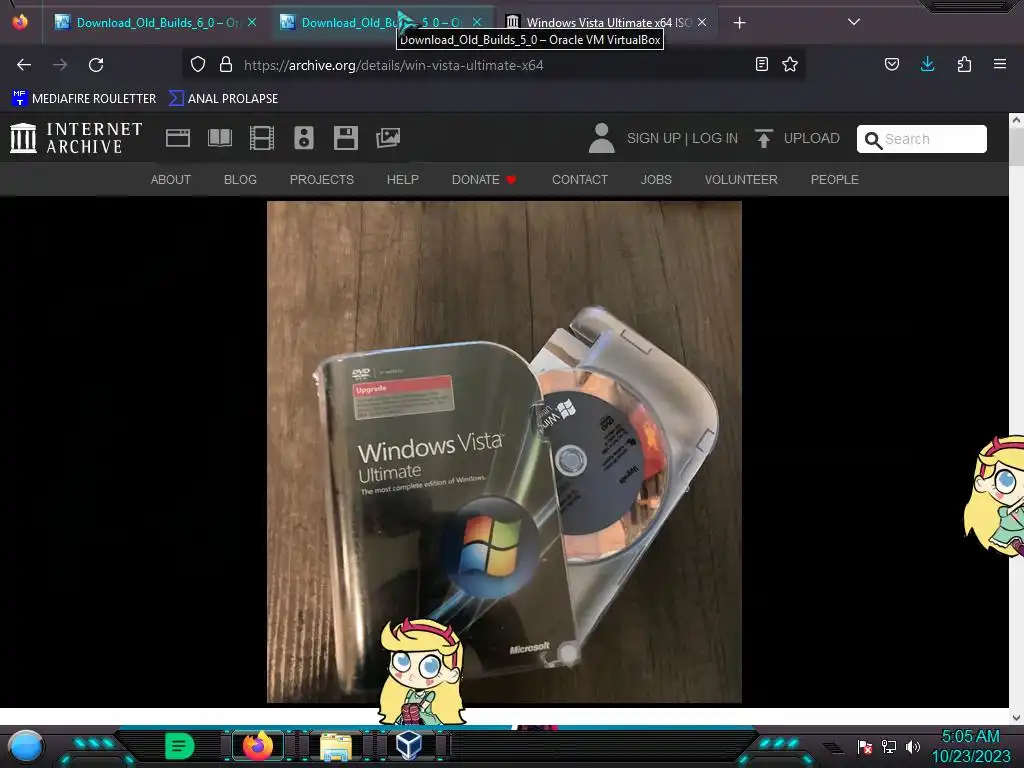Viewport: 1024px width, 768px height.
Task: Open the Start orb menu
Action: click(26, 747)
